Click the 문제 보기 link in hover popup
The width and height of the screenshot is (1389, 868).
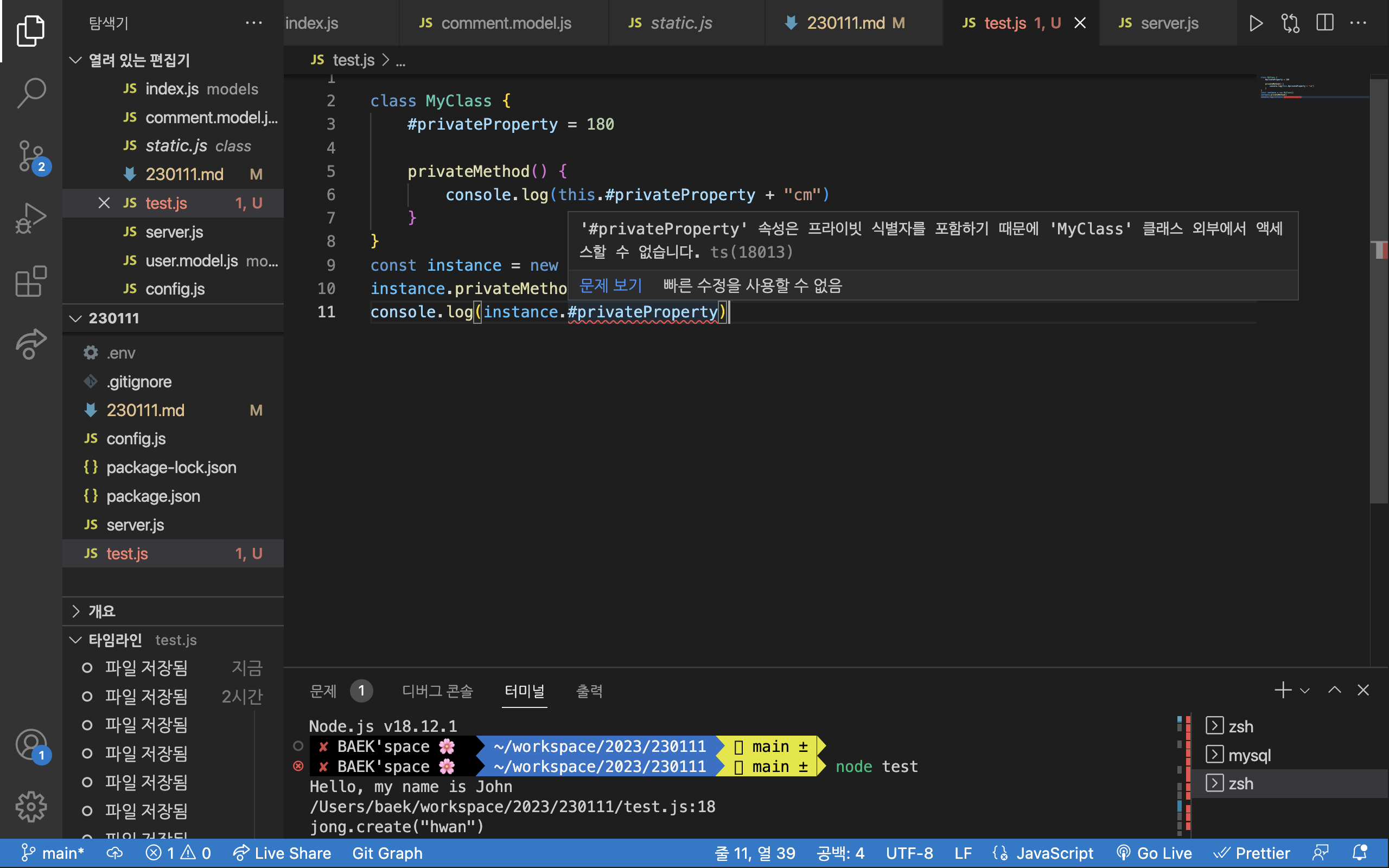pyautogui.click(x=610, y=285)
